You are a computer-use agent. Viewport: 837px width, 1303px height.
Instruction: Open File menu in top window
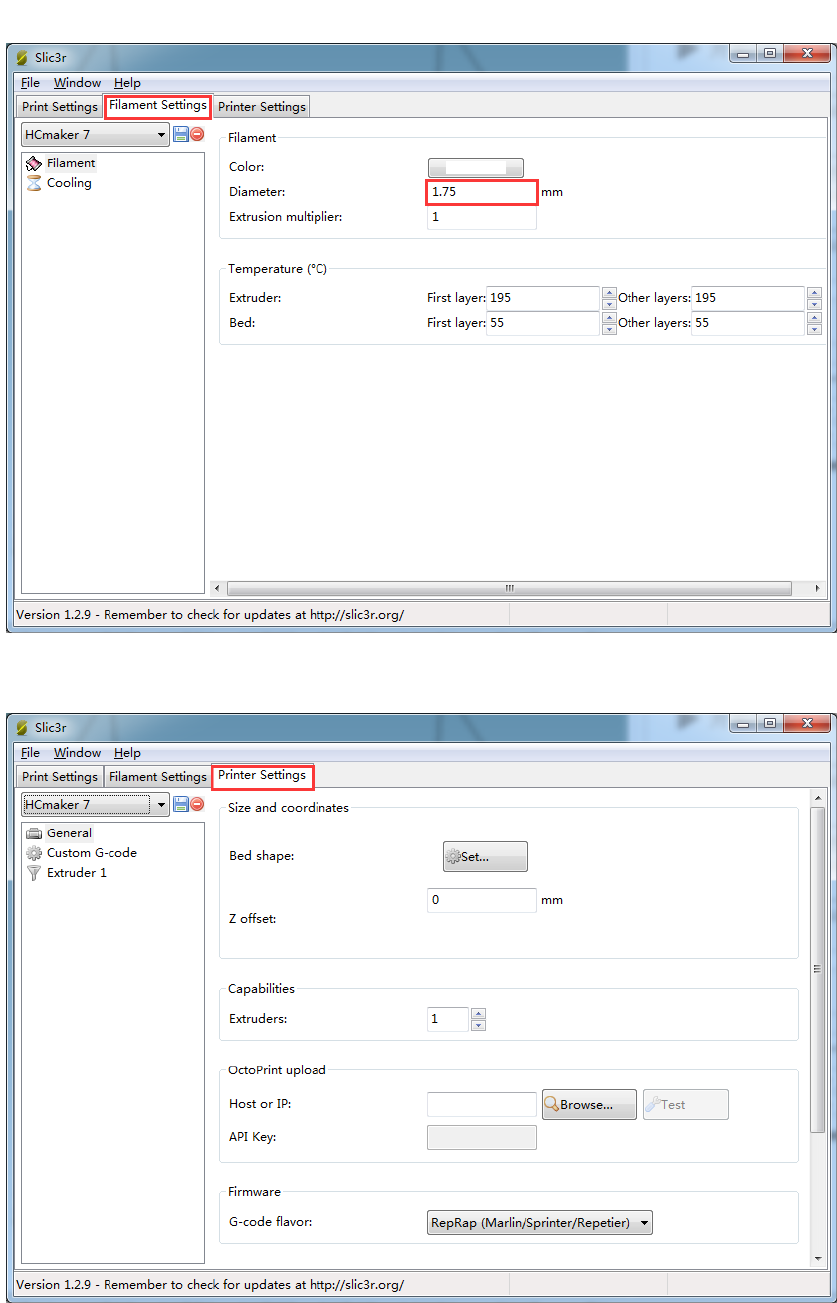click(x=30, y=83)
